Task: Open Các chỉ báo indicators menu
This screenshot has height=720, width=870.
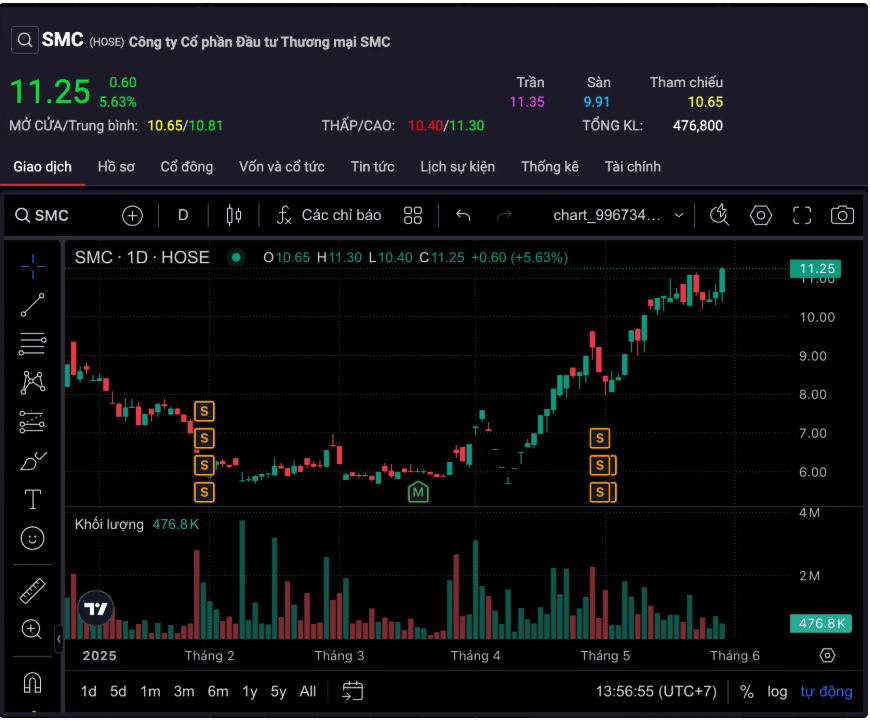Action: tap(328, 215)
